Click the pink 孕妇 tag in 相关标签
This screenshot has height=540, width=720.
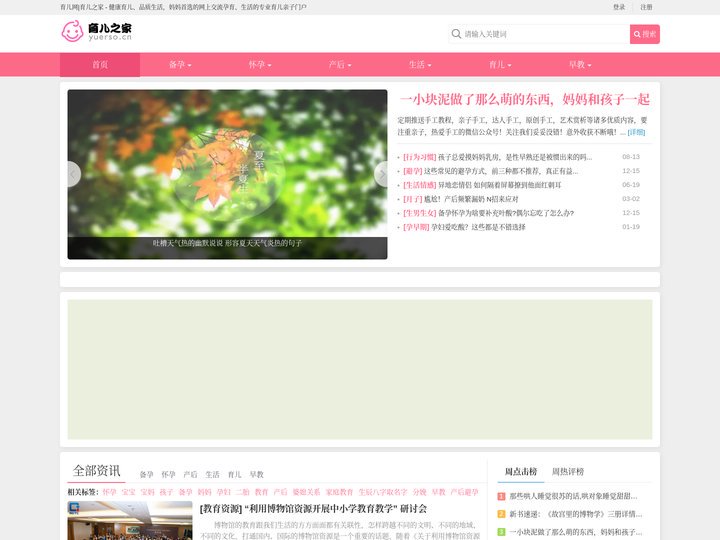pyautogui.click(x=224, y=492)
